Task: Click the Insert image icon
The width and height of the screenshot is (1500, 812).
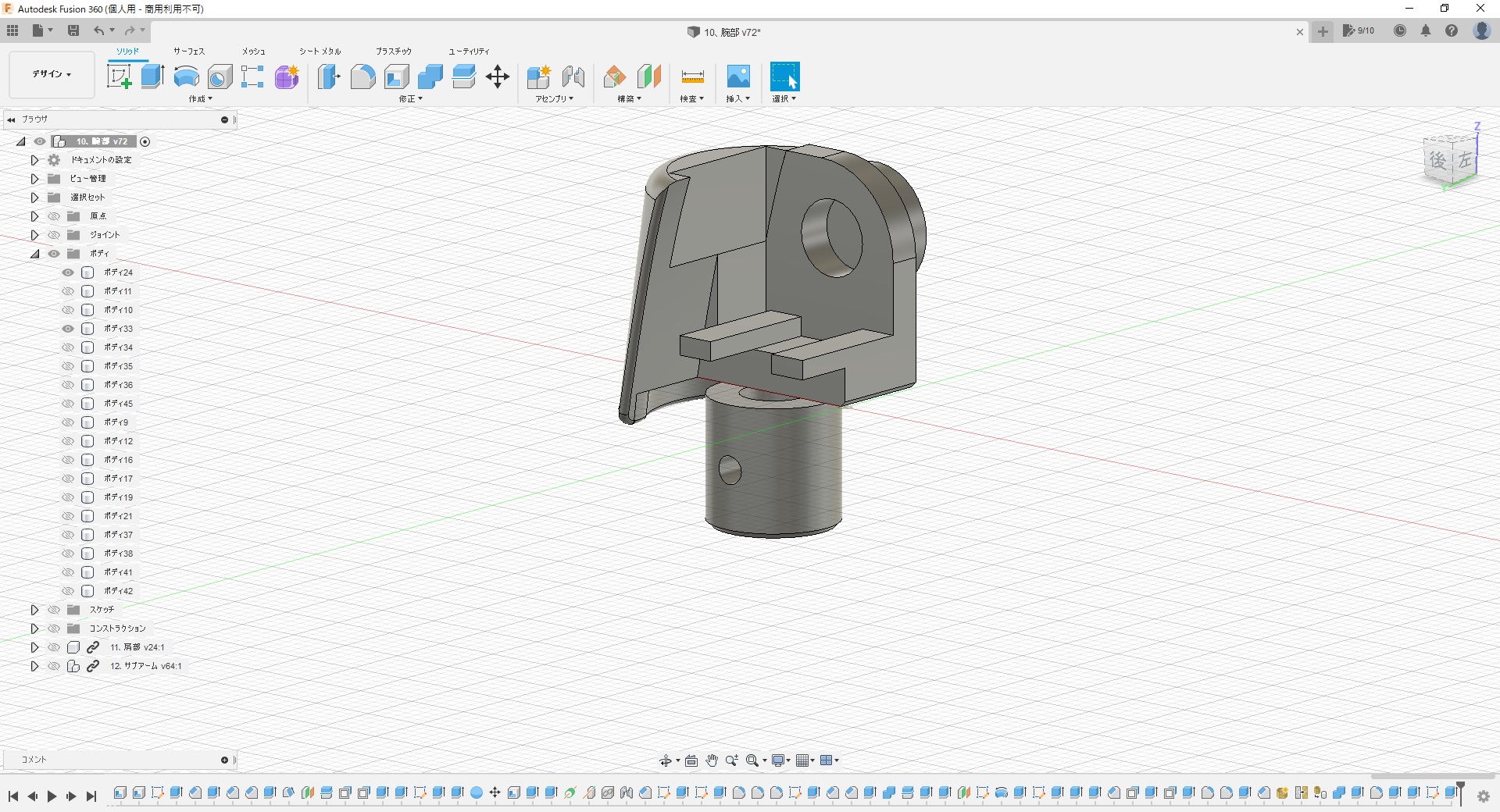Action: [x=738, y=77]
